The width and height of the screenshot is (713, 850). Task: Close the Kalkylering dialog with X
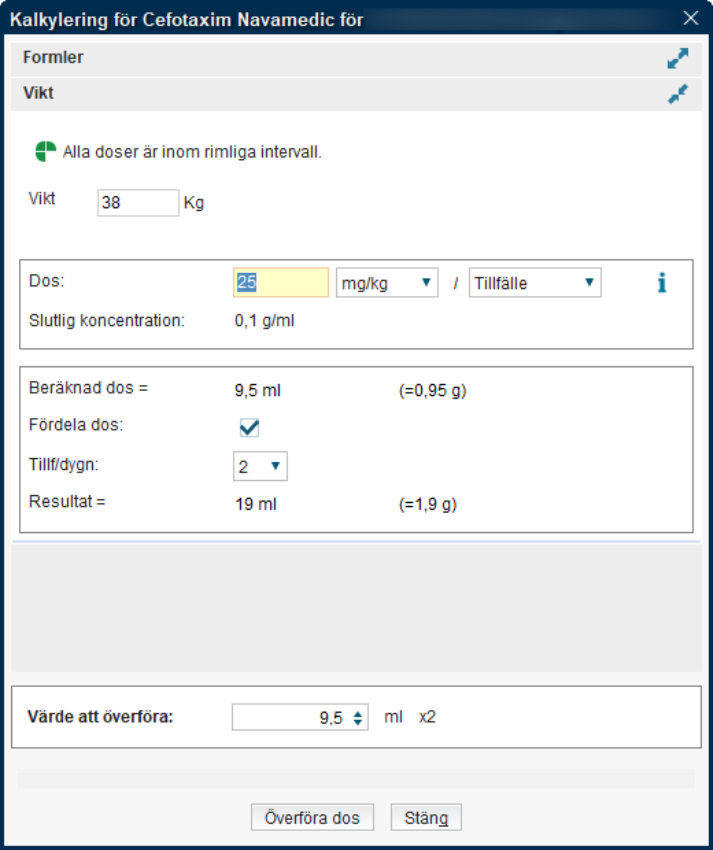coord(689,18)
